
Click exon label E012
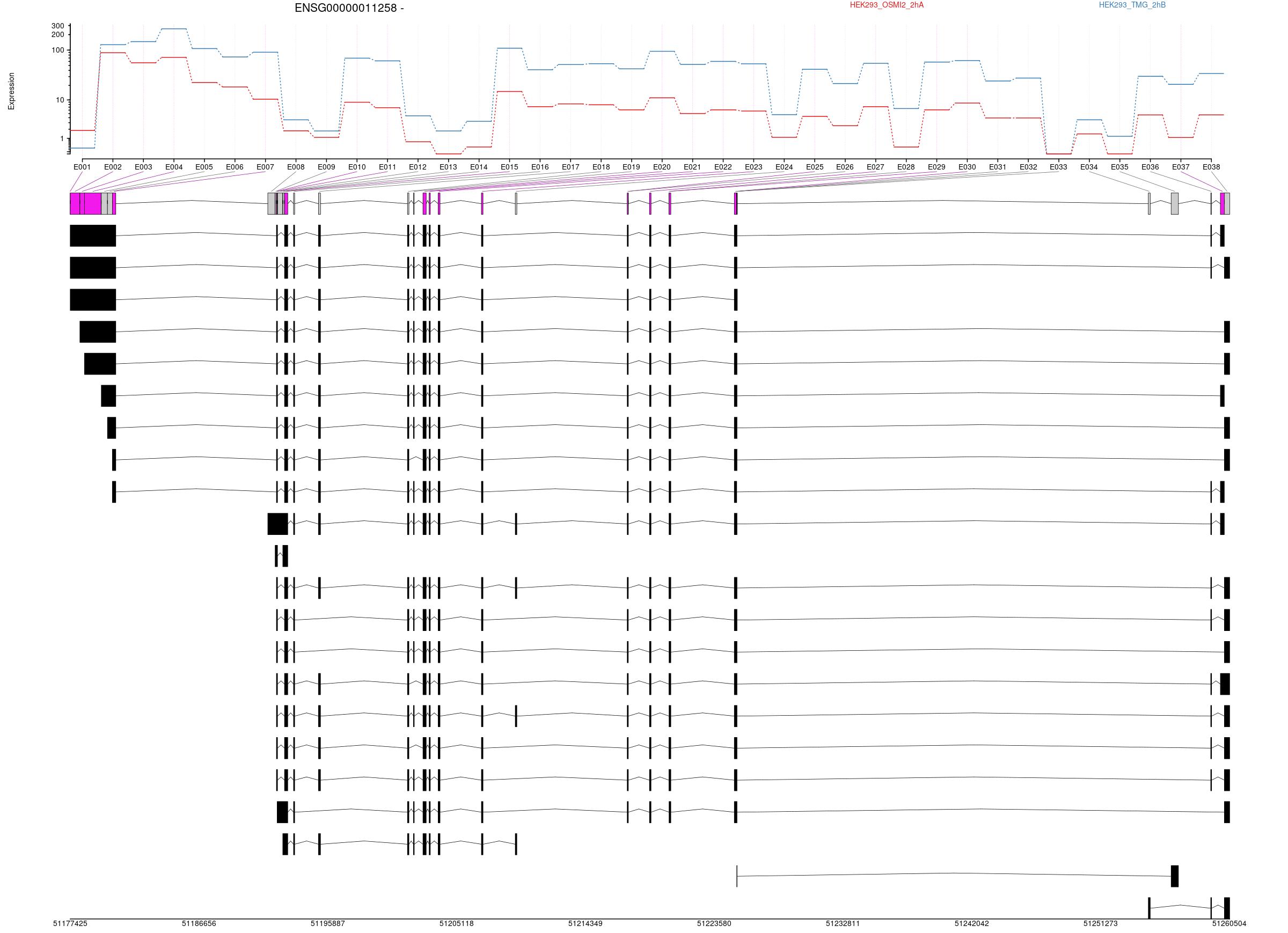[418, 167]
